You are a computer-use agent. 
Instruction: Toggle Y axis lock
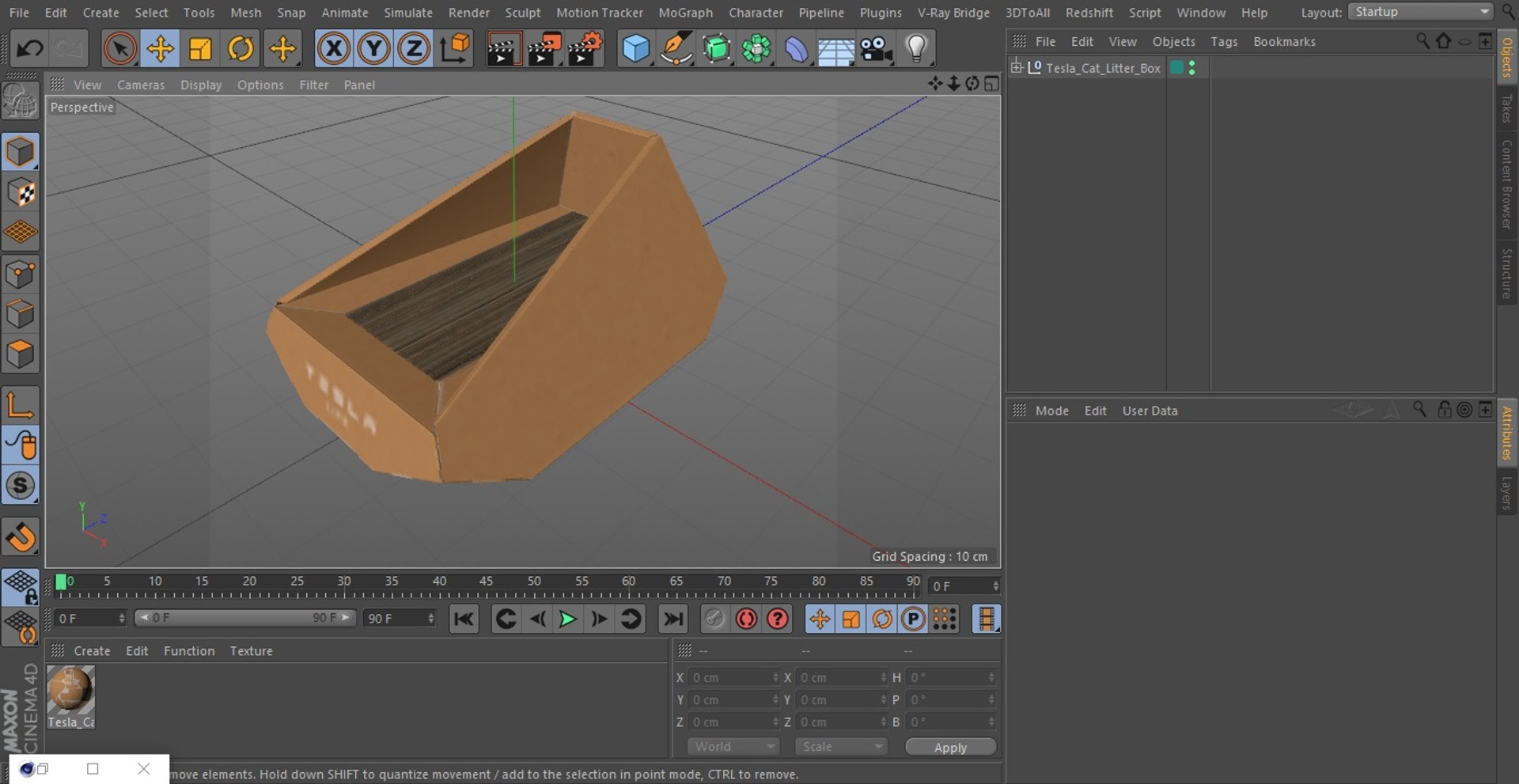(x=373, y=49)
